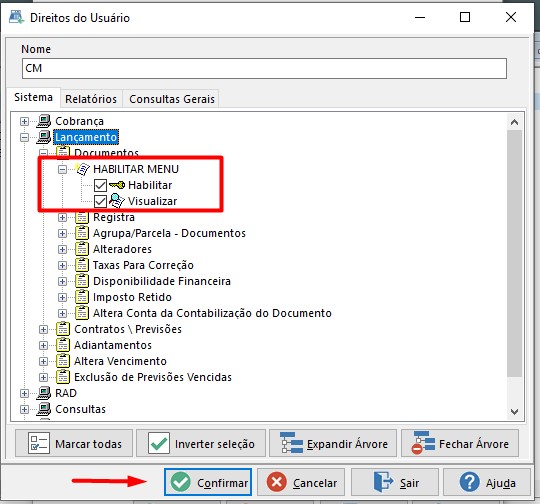Expand the Disponibilidade Financeira node
This screenshot has width=540, height=504.
62,281
